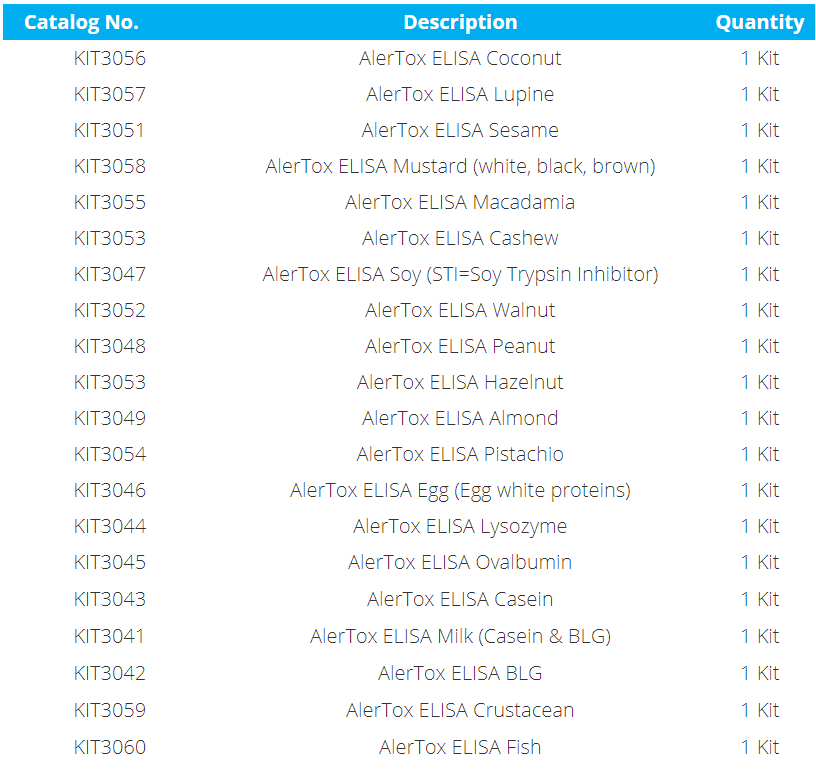Click the AlerTox ELISA Coconut description
The height and width of the screenshot is (769, 816).
tap(460, 58)
